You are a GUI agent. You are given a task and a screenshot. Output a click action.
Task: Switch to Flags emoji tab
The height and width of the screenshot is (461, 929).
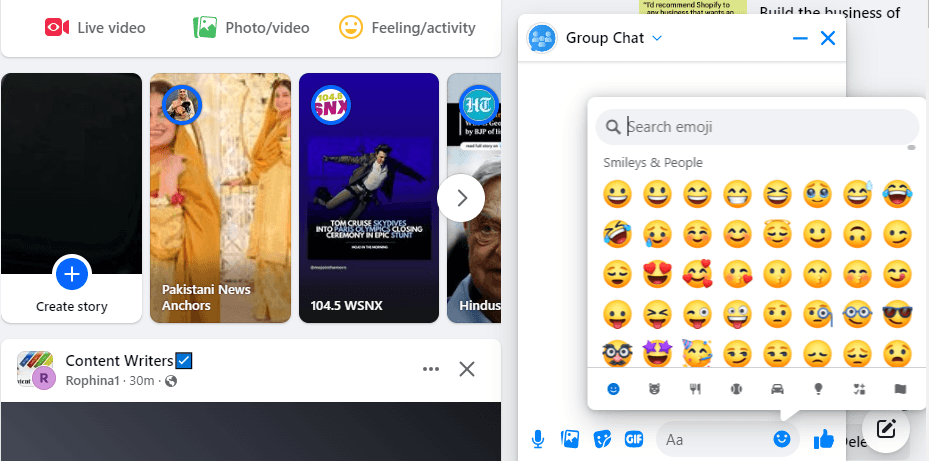point(900,389)
